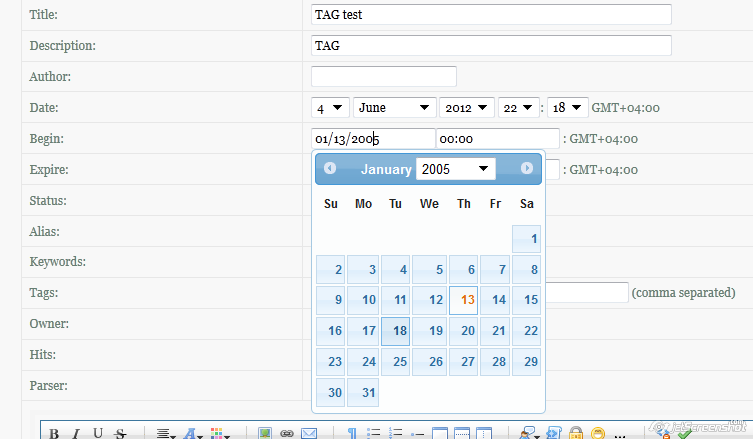The image size is (753, 439).
Task: Select January 10 in the calendar
Action: coord(363,300)
